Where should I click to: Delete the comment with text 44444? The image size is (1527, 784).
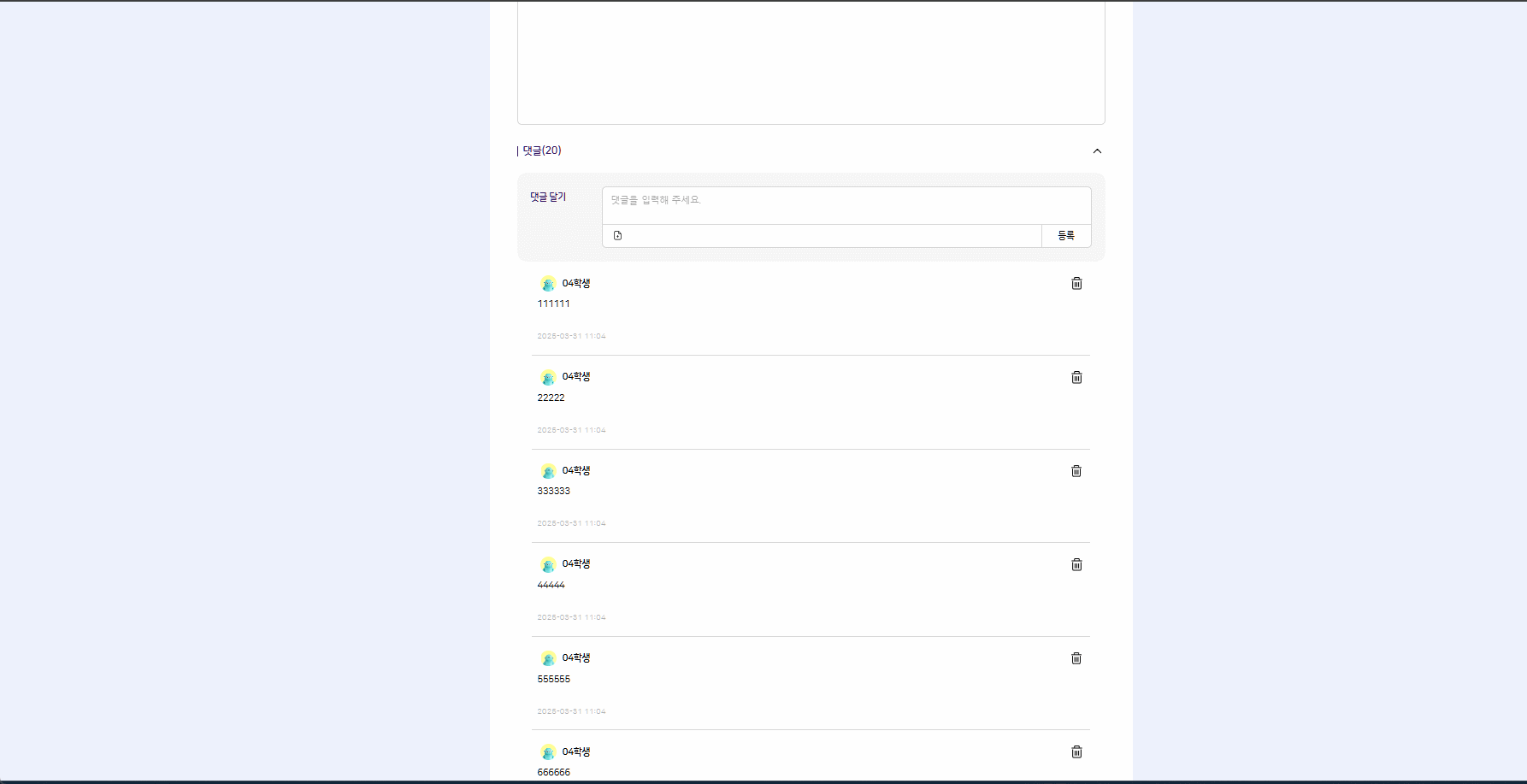click(1076, 565)
